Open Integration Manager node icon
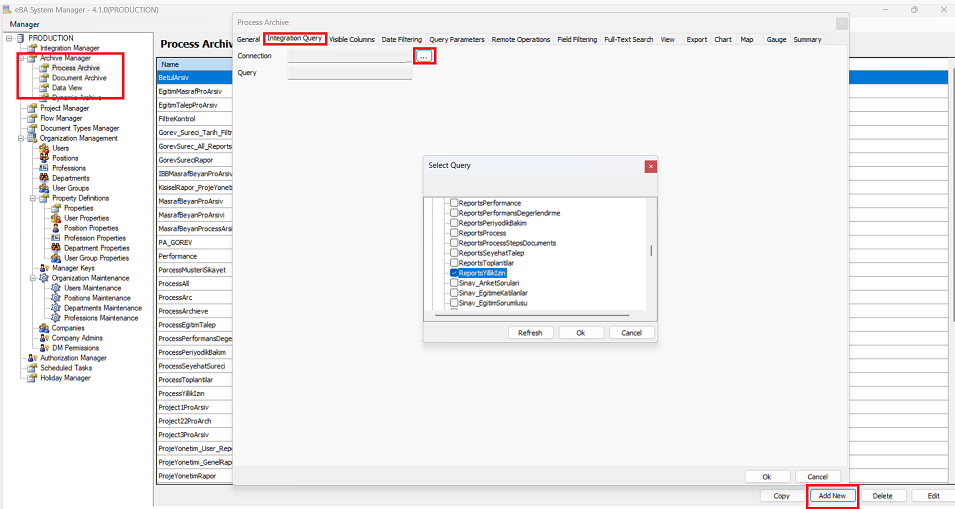955x509 pixels. coord(33,48)
